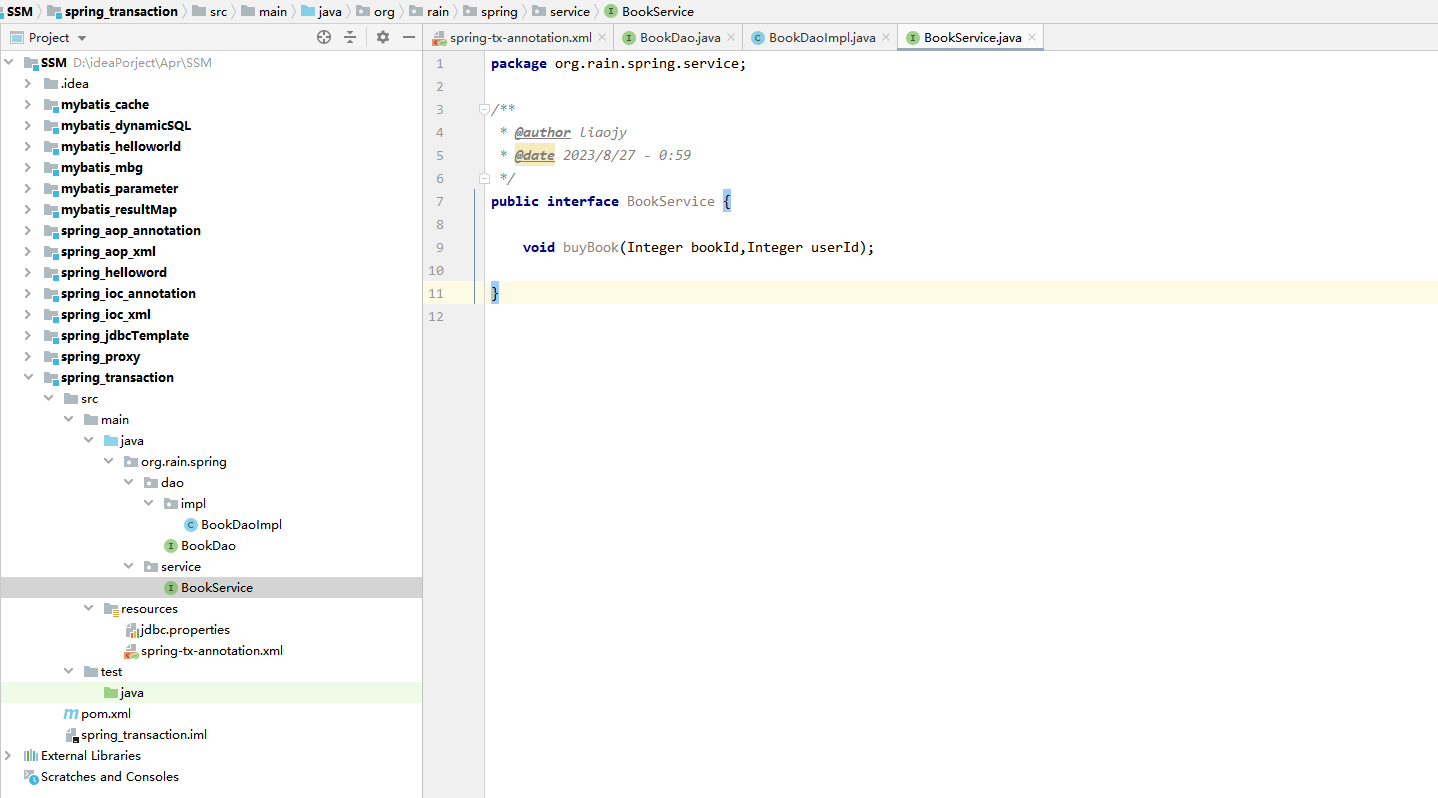Fold the Javadoc comment at line 3
The height and width of the screenshot is (798, 1438).
click(x=484, y=109)
